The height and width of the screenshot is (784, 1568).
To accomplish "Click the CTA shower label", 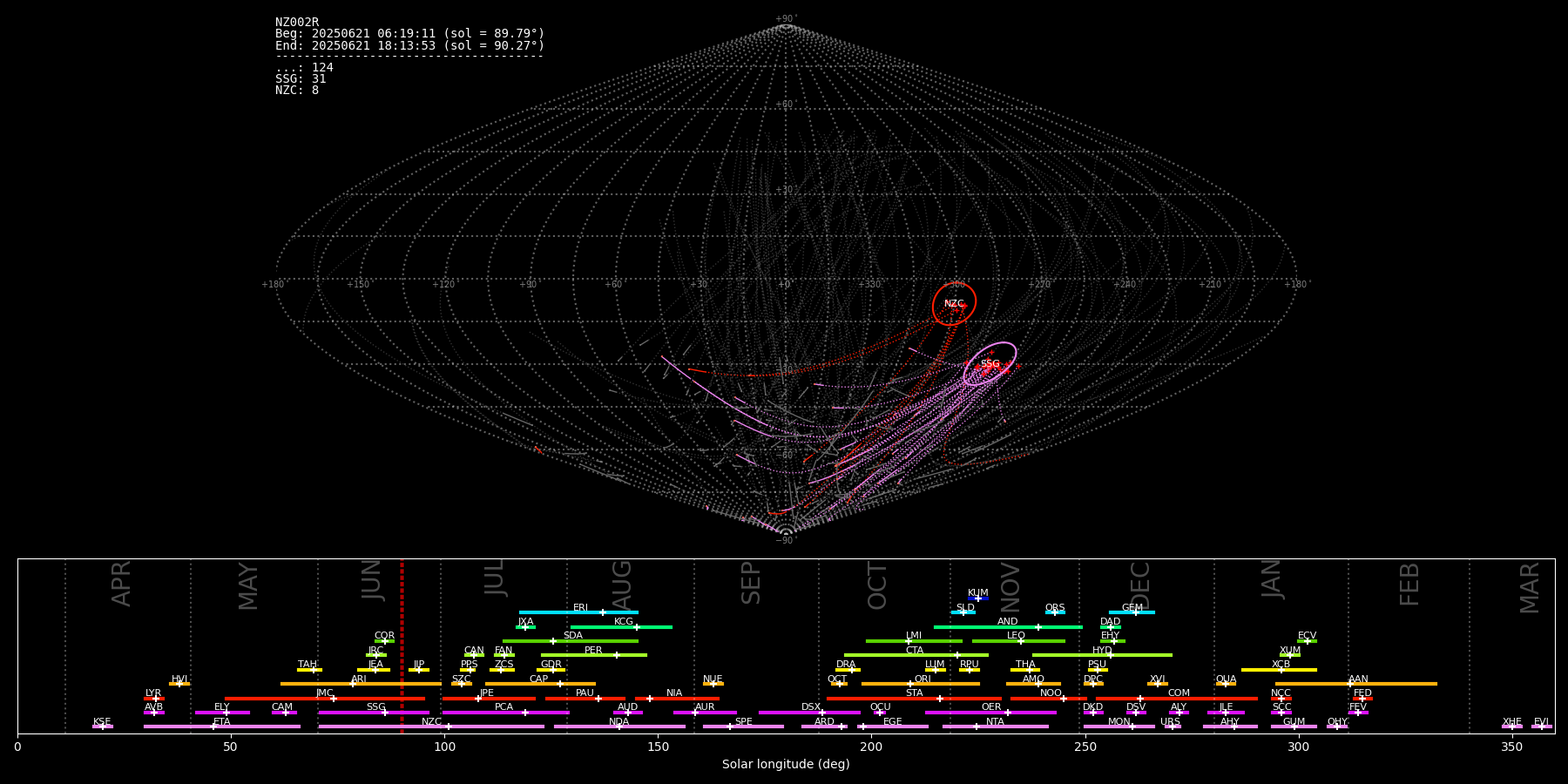I will [x=914, y=651].
